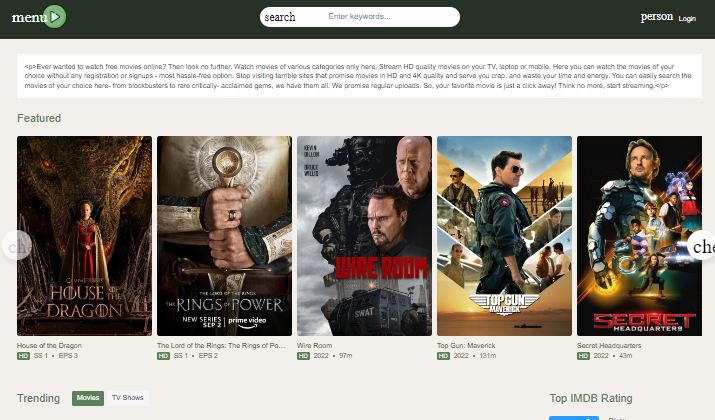The image size is (715, 420).
Task: Click HD badge under House of the Dragon
Action: click(23, 356)
